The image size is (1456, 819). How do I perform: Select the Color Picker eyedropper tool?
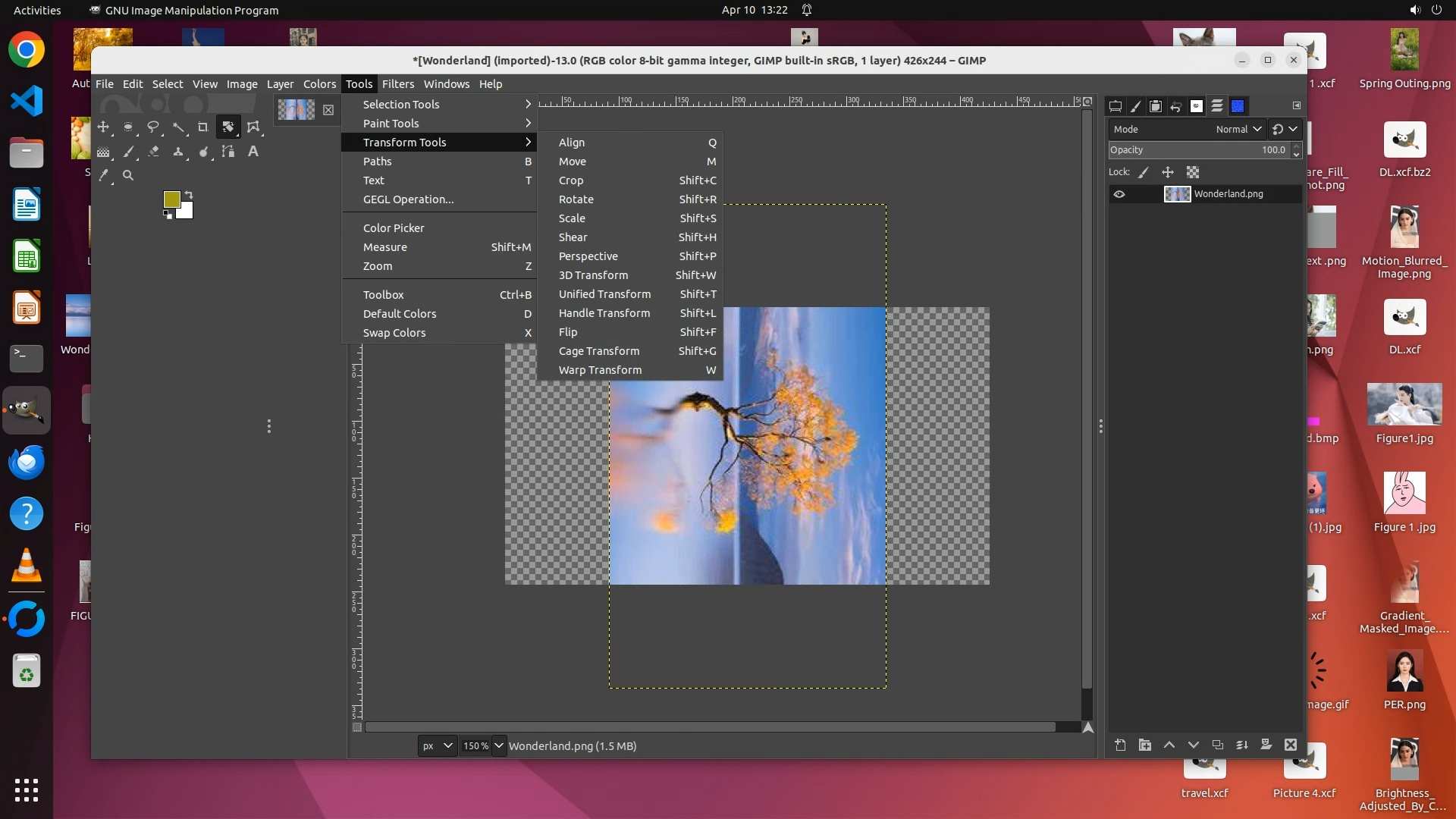(x=104, y=175)
